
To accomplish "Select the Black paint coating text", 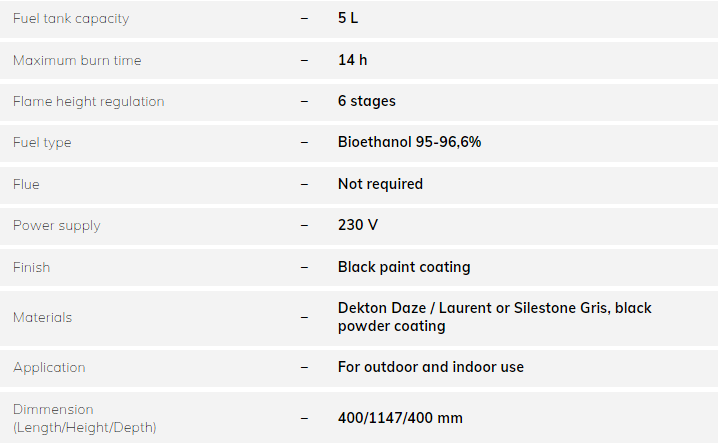I will (x=404, y=267).
